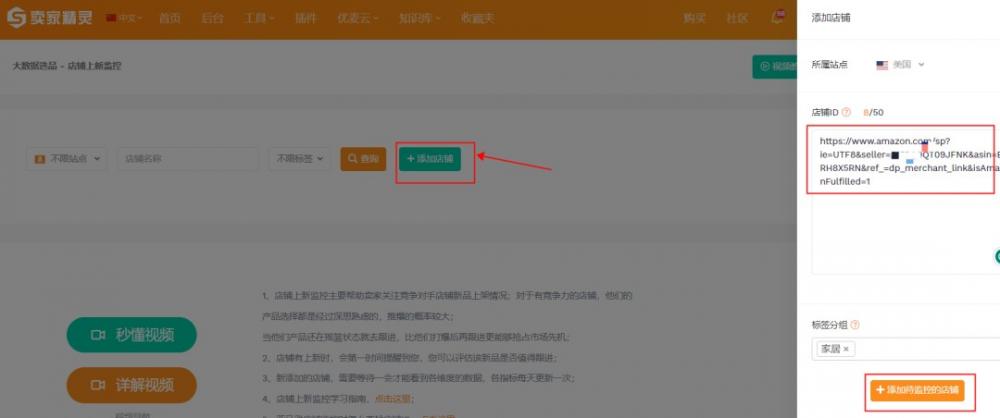Remove the 家居 tag with its x
Image resolution: width=1000 pixels, height=418 pixels.
(x=845, y=349)
